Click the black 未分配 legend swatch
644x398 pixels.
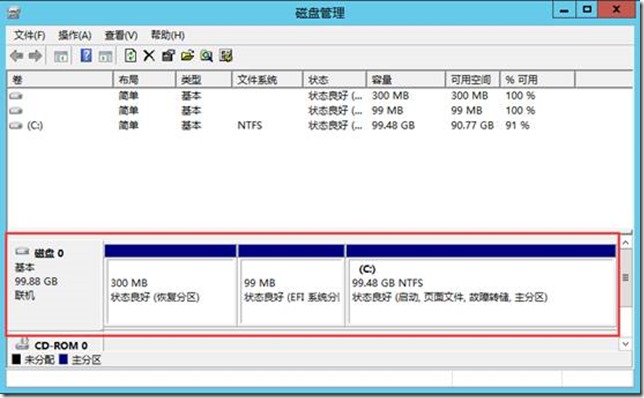16,360
